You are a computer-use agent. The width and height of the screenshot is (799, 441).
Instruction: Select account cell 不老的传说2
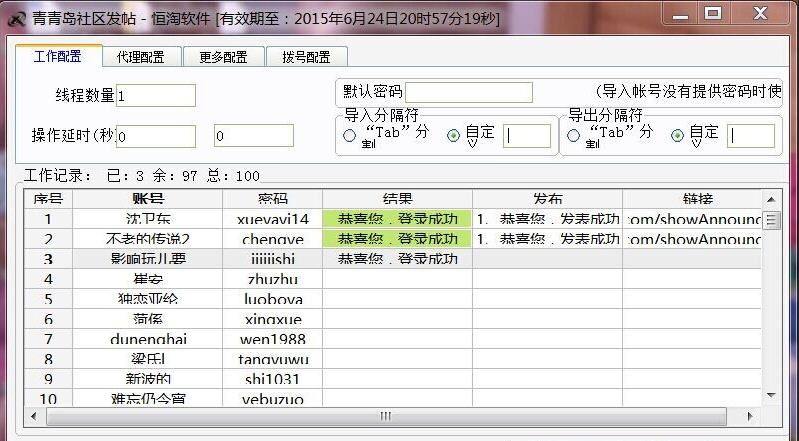tap(148, 239)
